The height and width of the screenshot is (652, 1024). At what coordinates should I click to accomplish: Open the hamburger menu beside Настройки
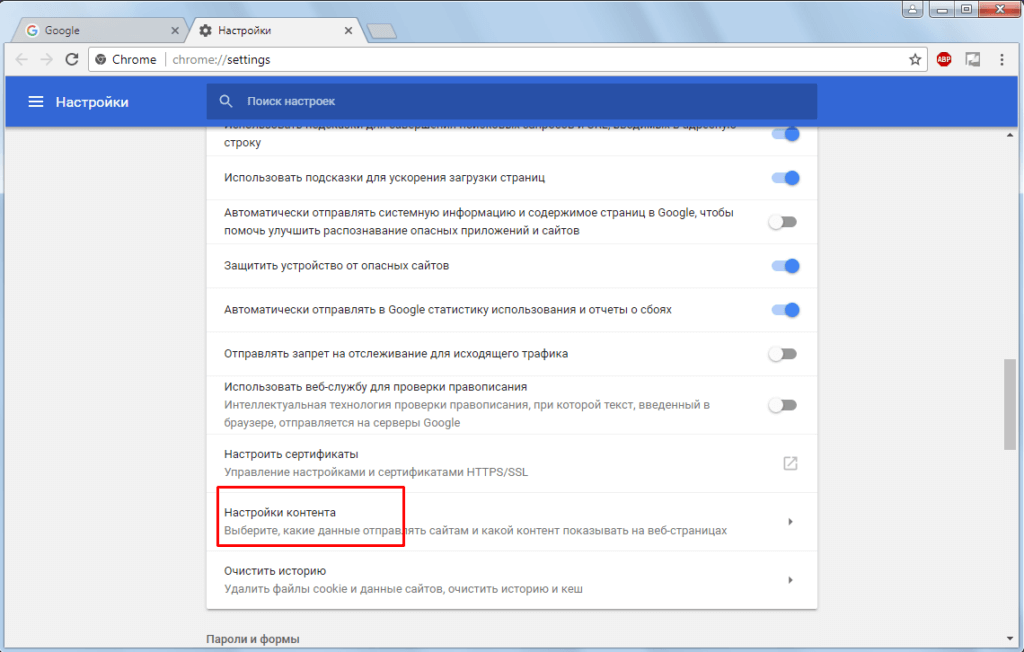click(x=36, y=102)
